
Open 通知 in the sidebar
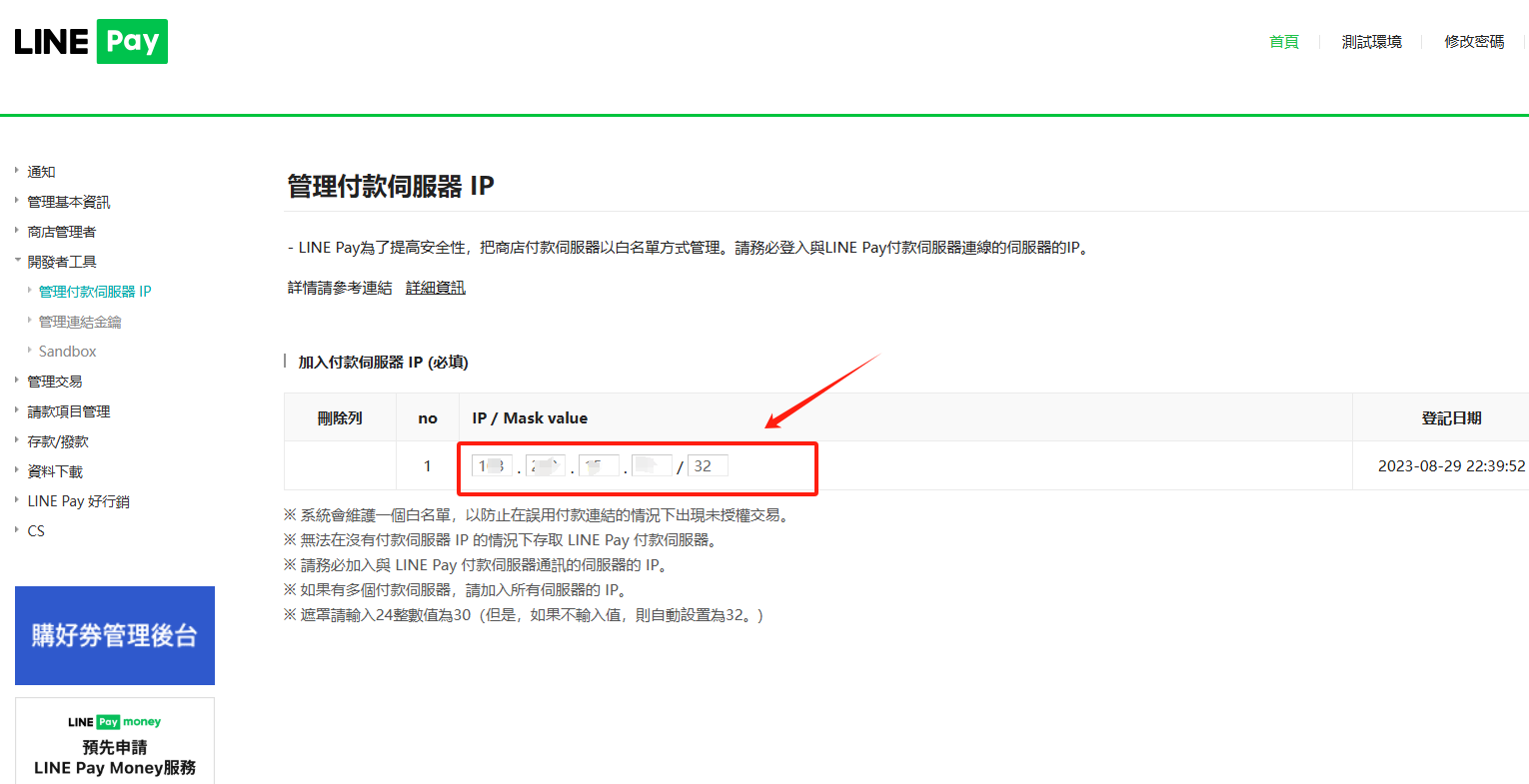click(41, 172)
